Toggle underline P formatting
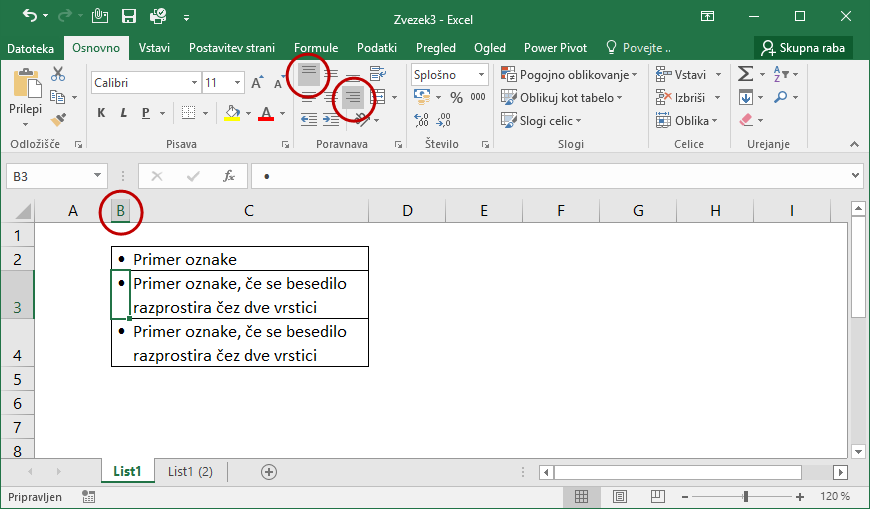 point(145,113)
